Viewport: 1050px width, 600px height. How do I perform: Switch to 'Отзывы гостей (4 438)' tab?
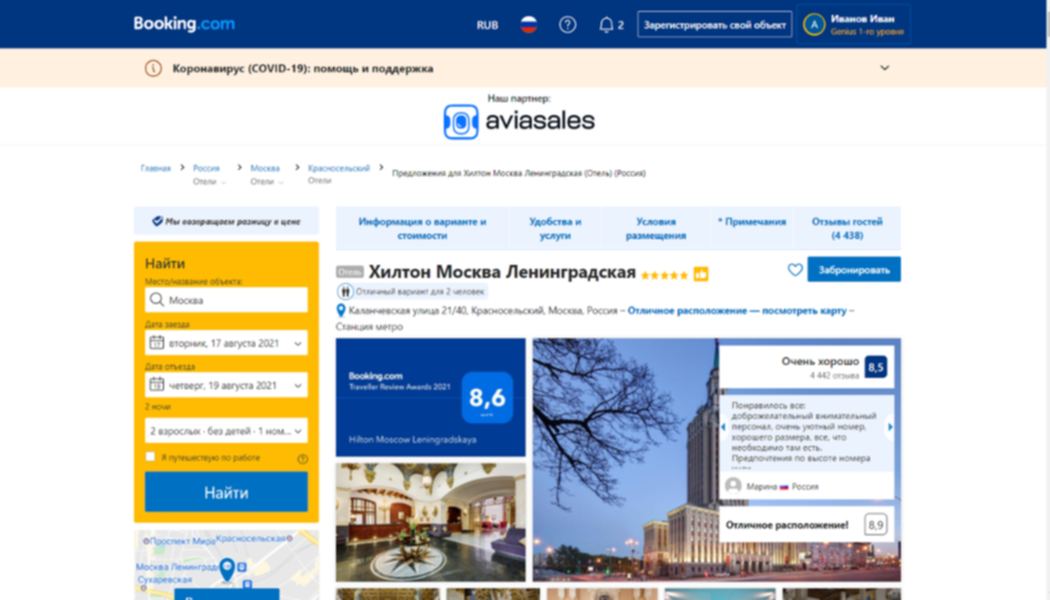847,228
